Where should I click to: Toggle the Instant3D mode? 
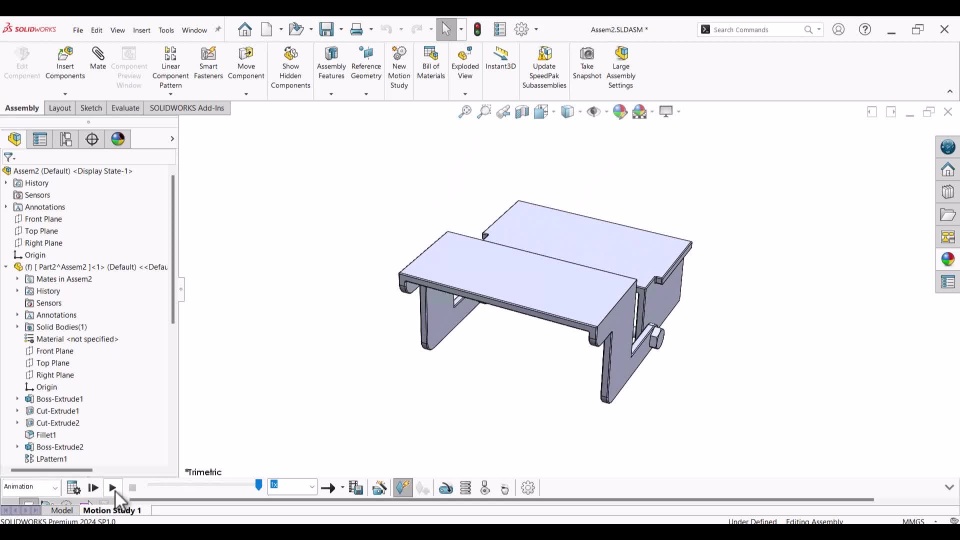(x=500, y=58)
